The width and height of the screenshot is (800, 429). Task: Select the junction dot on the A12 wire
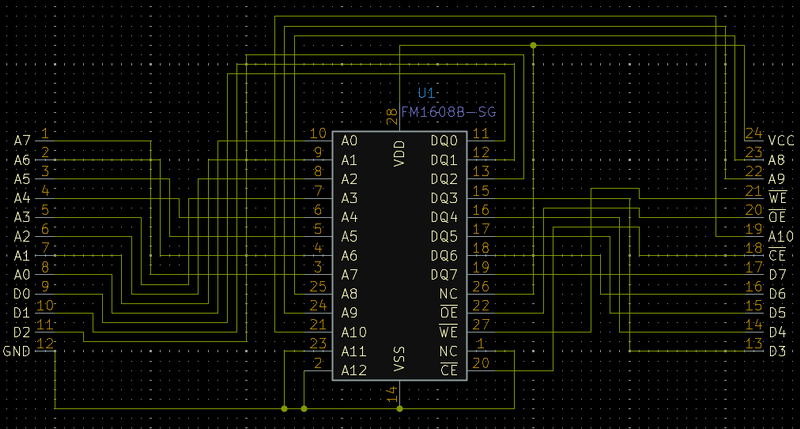[304, 409]
